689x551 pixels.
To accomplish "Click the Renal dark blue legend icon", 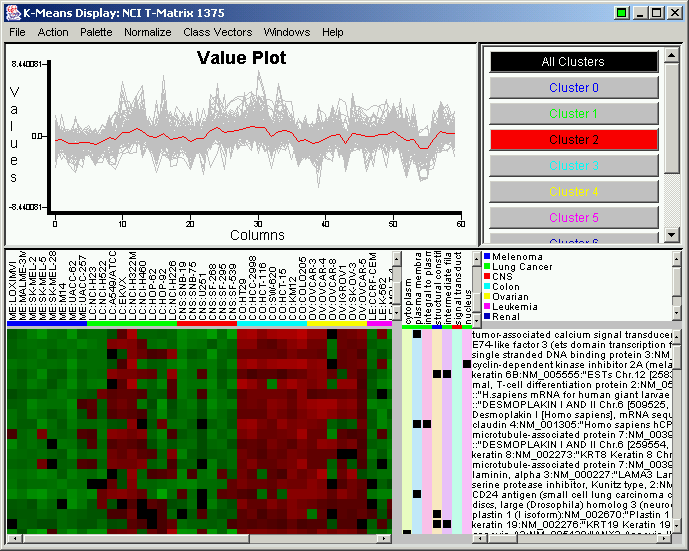I will [x=486, y=317].
